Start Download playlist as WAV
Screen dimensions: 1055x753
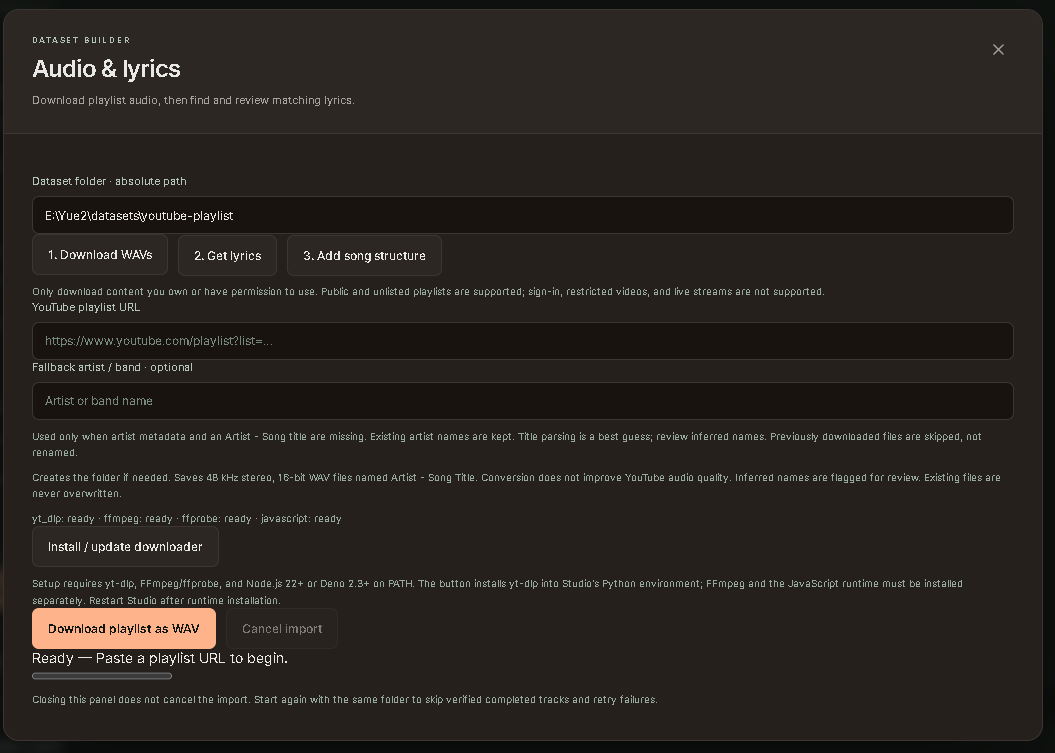[124, 629]
